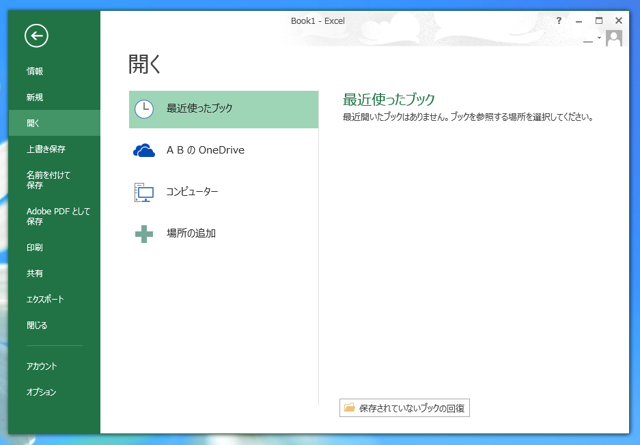Screen dimensions: 640x445
Task: Choose 上書き保存 from the sidebar
Action: [54, 149]
